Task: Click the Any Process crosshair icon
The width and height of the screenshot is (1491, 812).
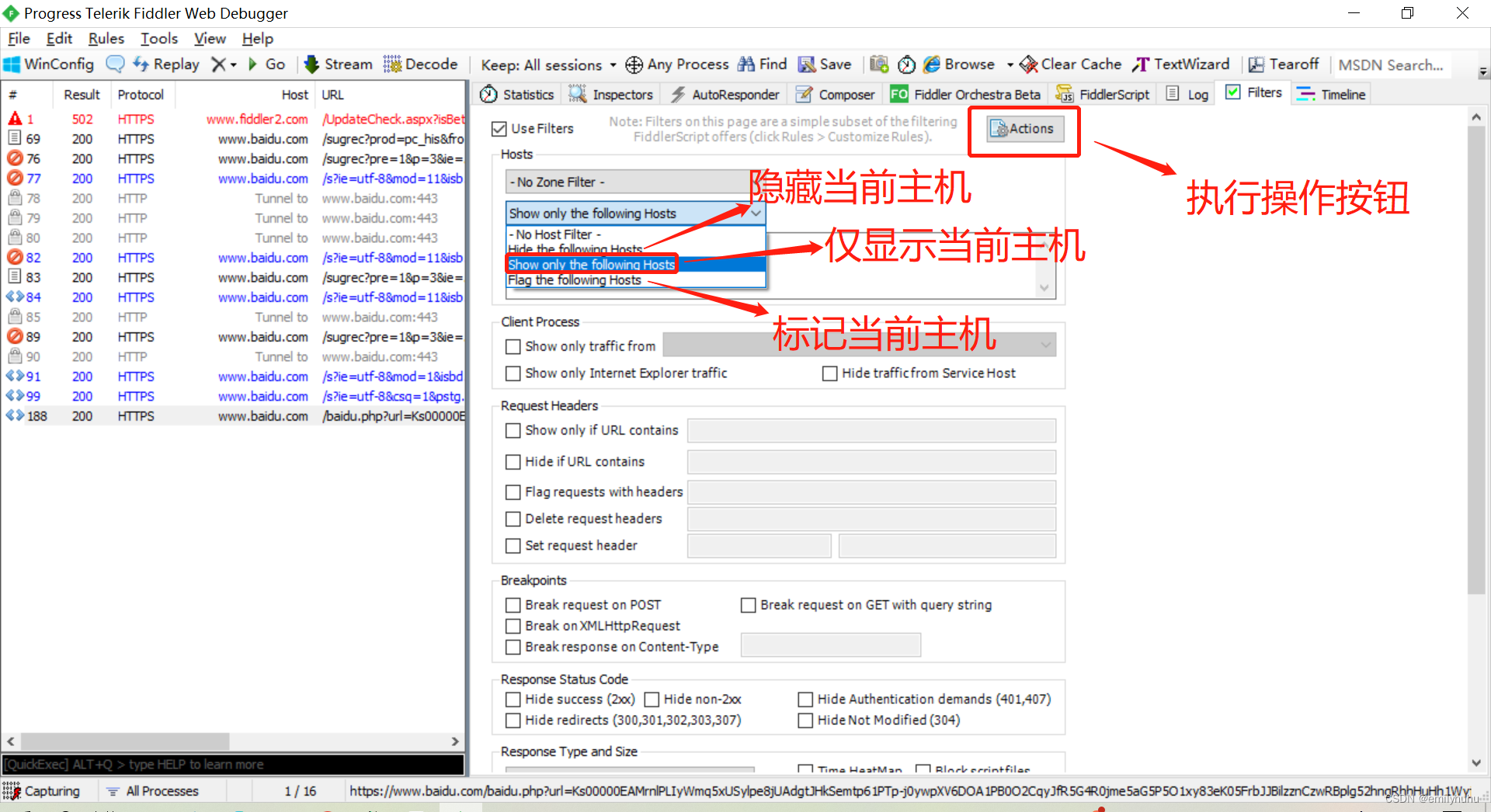Action: coord(634,64)
